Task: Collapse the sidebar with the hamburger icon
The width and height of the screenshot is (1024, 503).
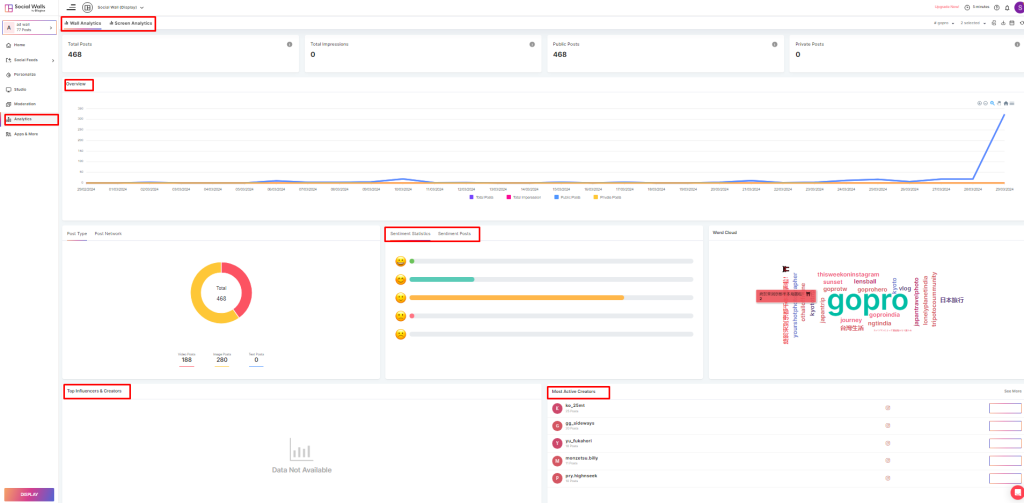Action: [71, 7]
